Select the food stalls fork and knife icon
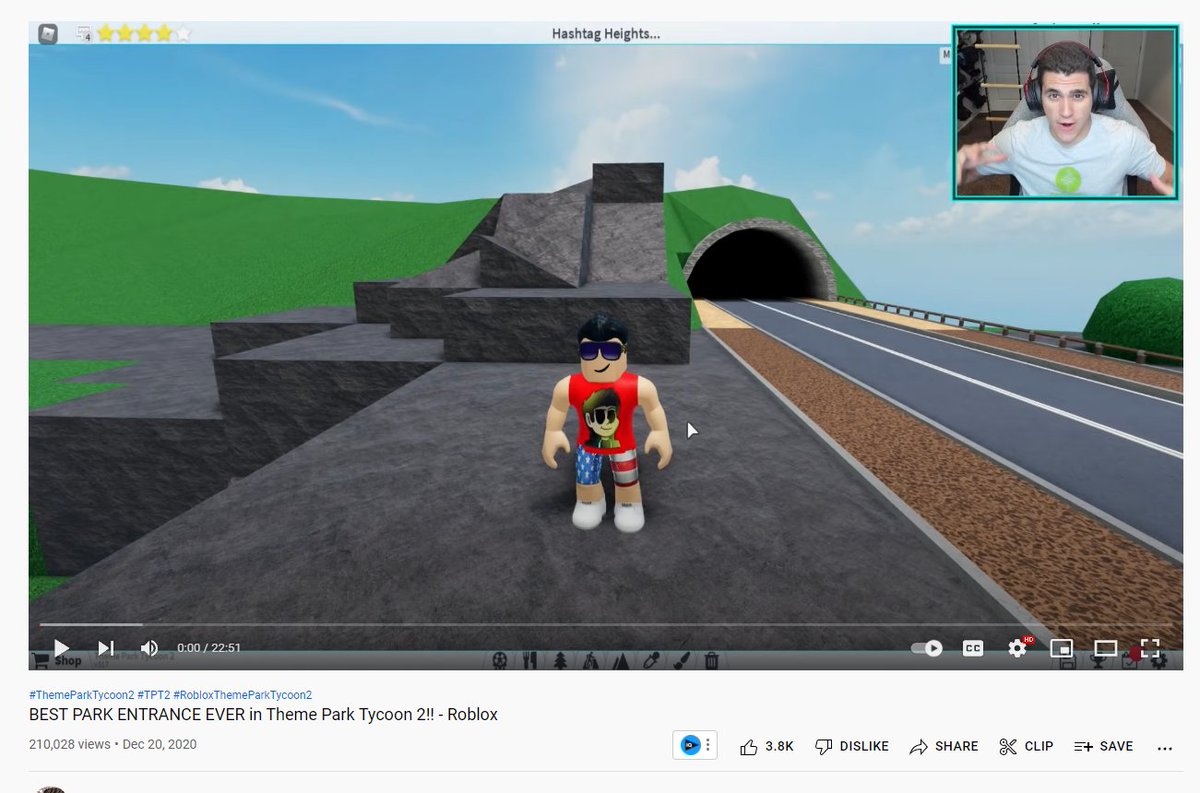Image resolution: width=1200 pixels, height=793 pixels. click(x=531, y=660)
